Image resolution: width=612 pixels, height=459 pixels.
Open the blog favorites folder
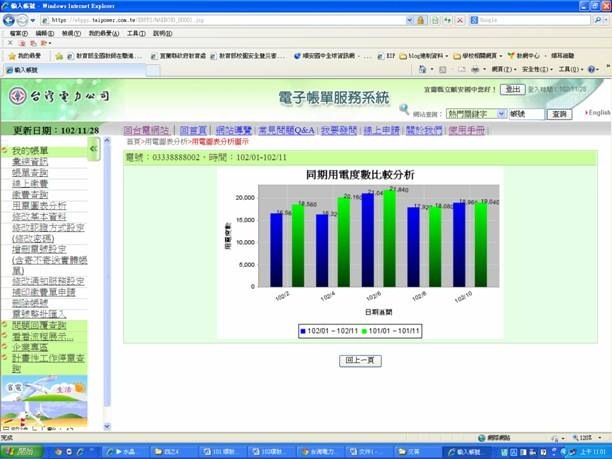[x=424, y=56]
